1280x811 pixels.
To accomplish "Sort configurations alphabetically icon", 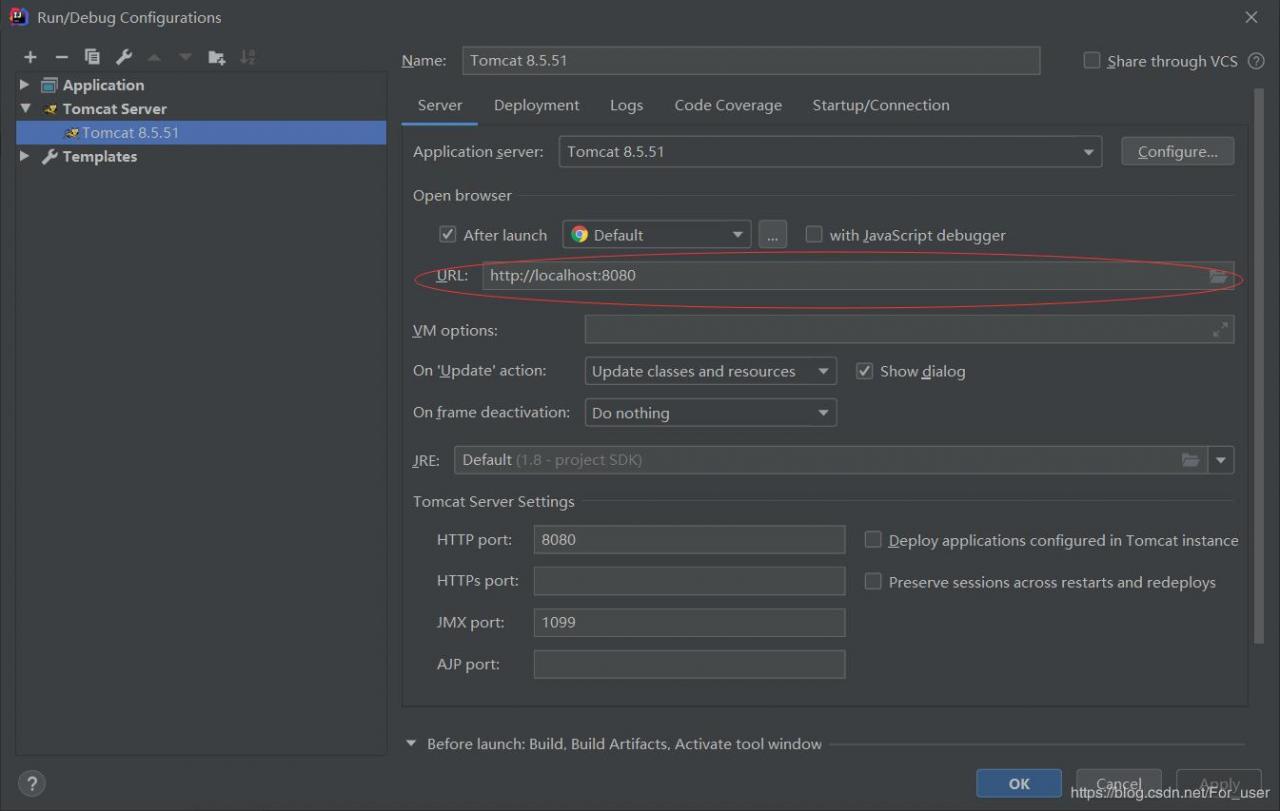I will coord(248,57).
